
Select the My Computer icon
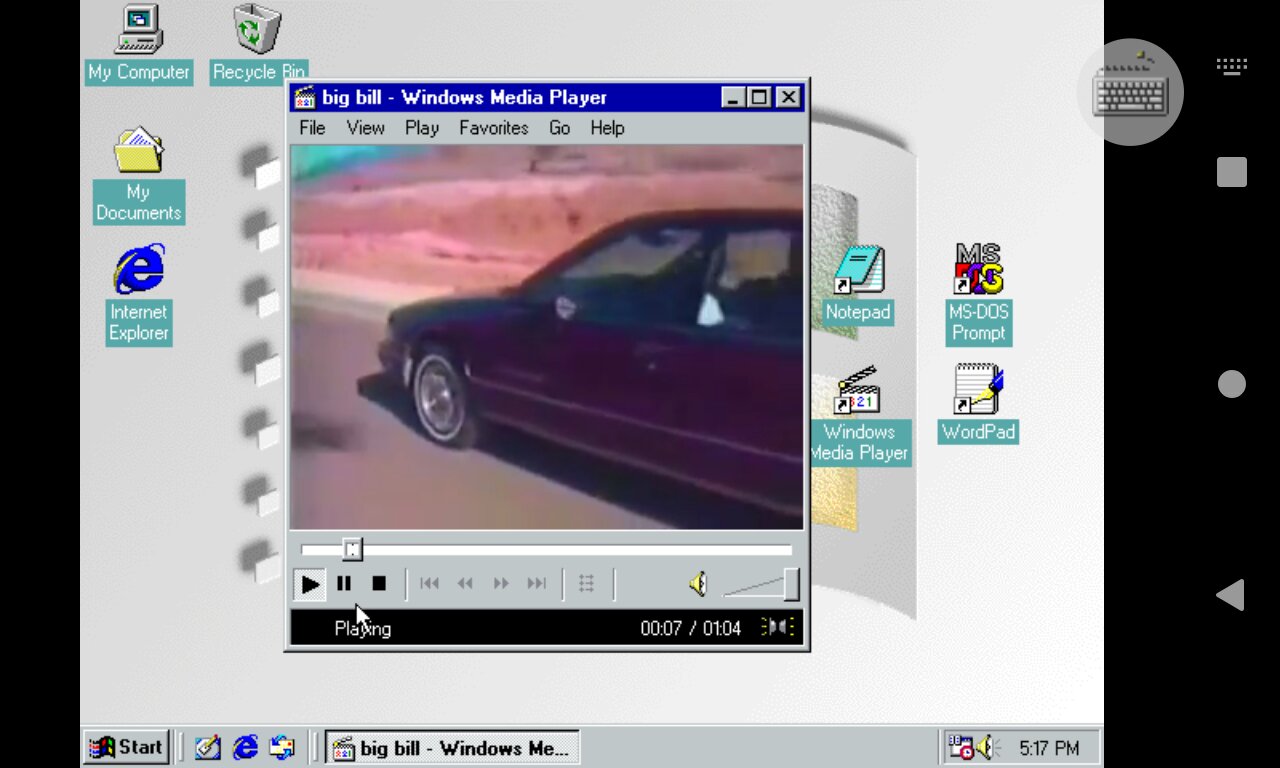coord(139,30)
